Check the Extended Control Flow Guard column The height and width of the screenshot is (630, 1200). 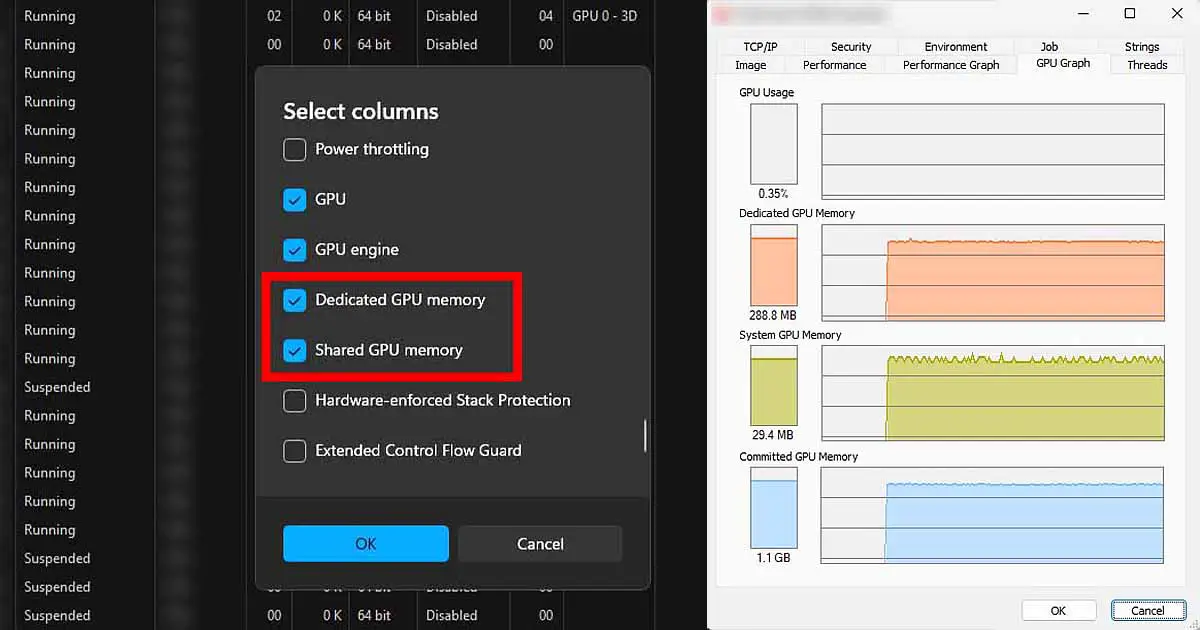pyautogui.click(x=295, y=450)
